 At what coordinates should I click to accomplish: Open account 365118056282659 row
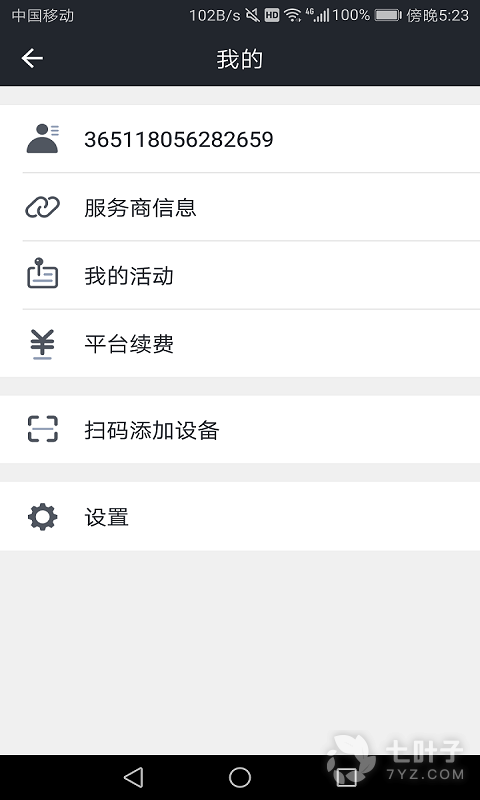click(x=240, y=139)
